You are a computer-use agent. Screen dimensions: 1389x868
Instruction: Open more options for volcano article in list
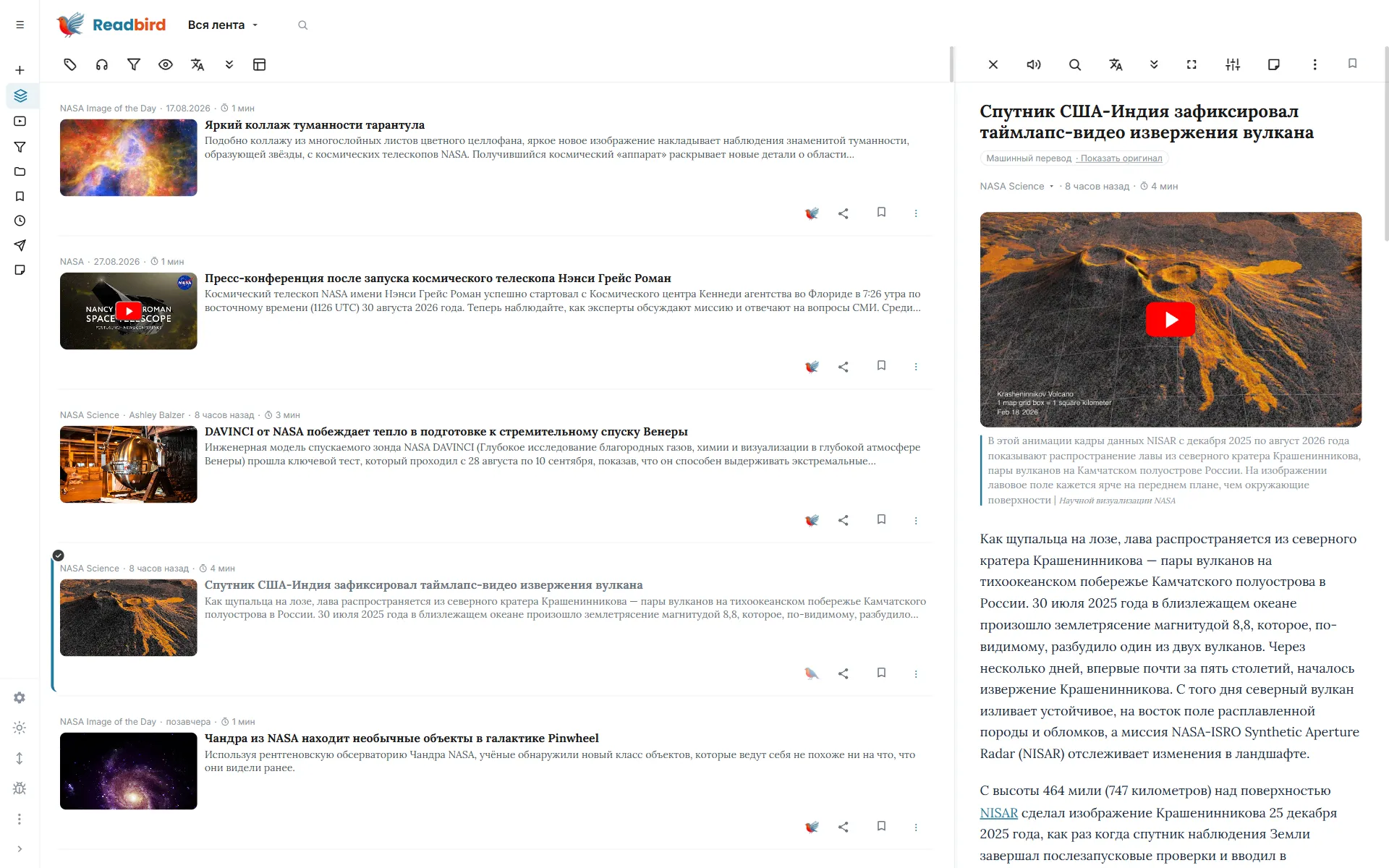(916, 673)
